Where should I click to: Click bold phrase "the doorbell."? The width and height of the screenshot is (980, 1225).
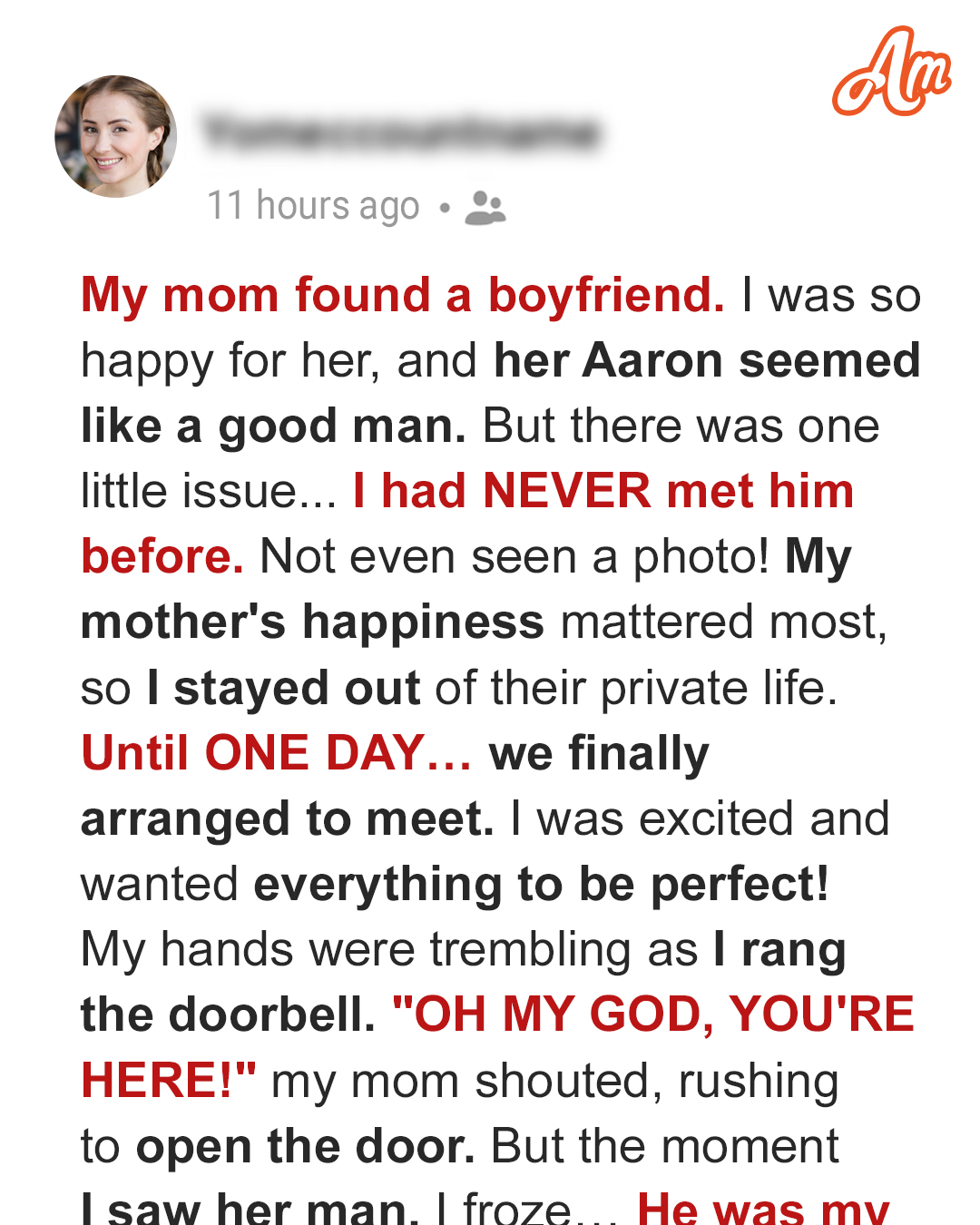(228, 1014)
